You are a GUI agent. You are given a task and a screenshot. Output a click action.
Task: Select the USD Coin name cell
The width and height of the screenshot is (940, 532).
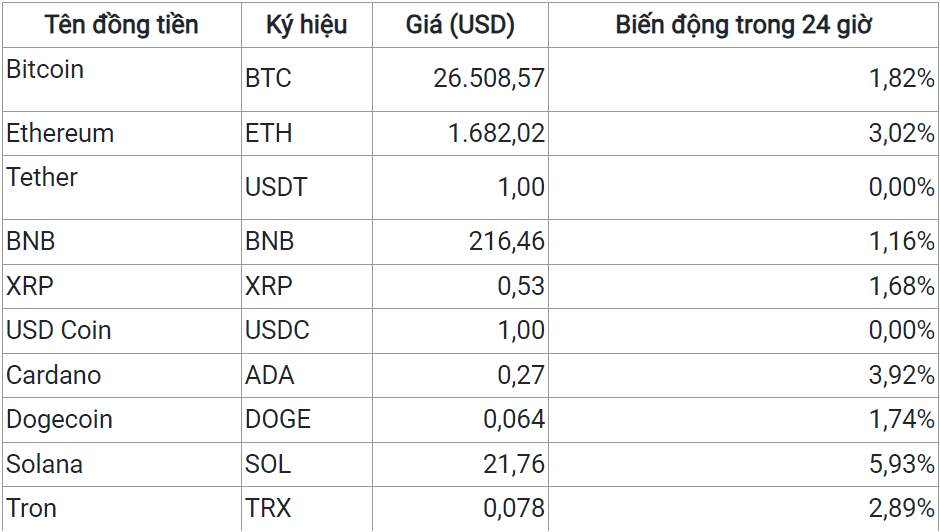click(122, 330)
